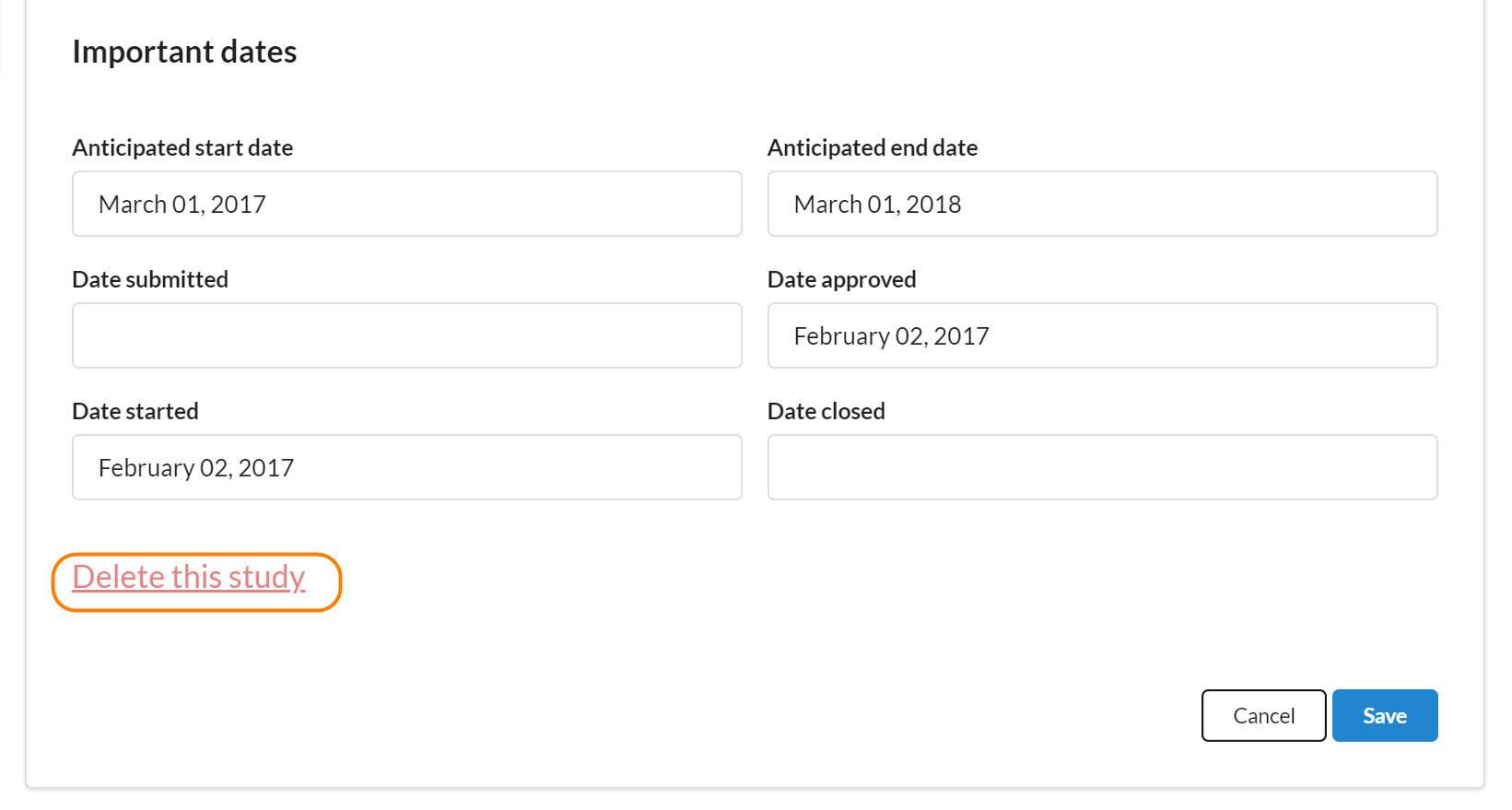Save the study changes
Image resolution: width=1512 pixels, height=810 pixels.
[x=1384, y=715]
